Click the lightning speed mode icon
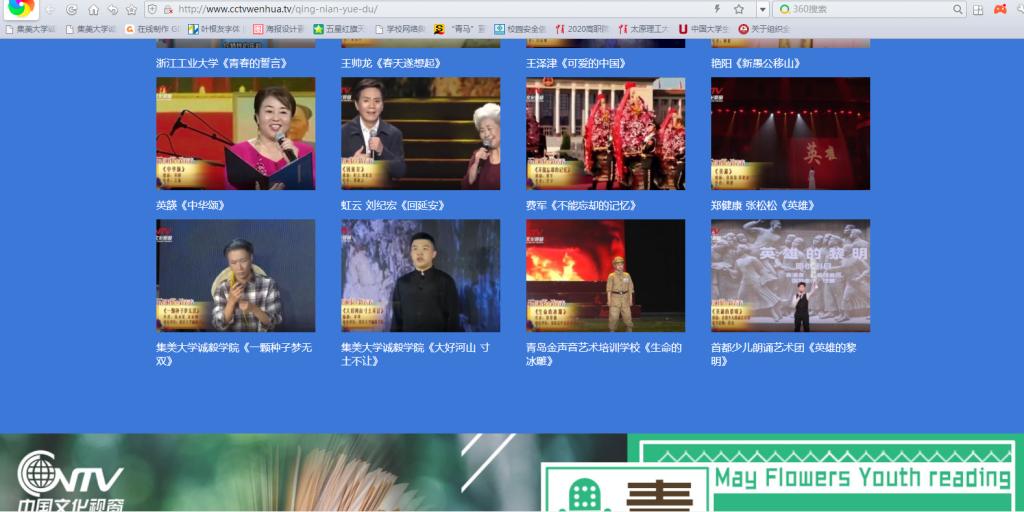1024x512 pixels. click(x=717, y=9)
